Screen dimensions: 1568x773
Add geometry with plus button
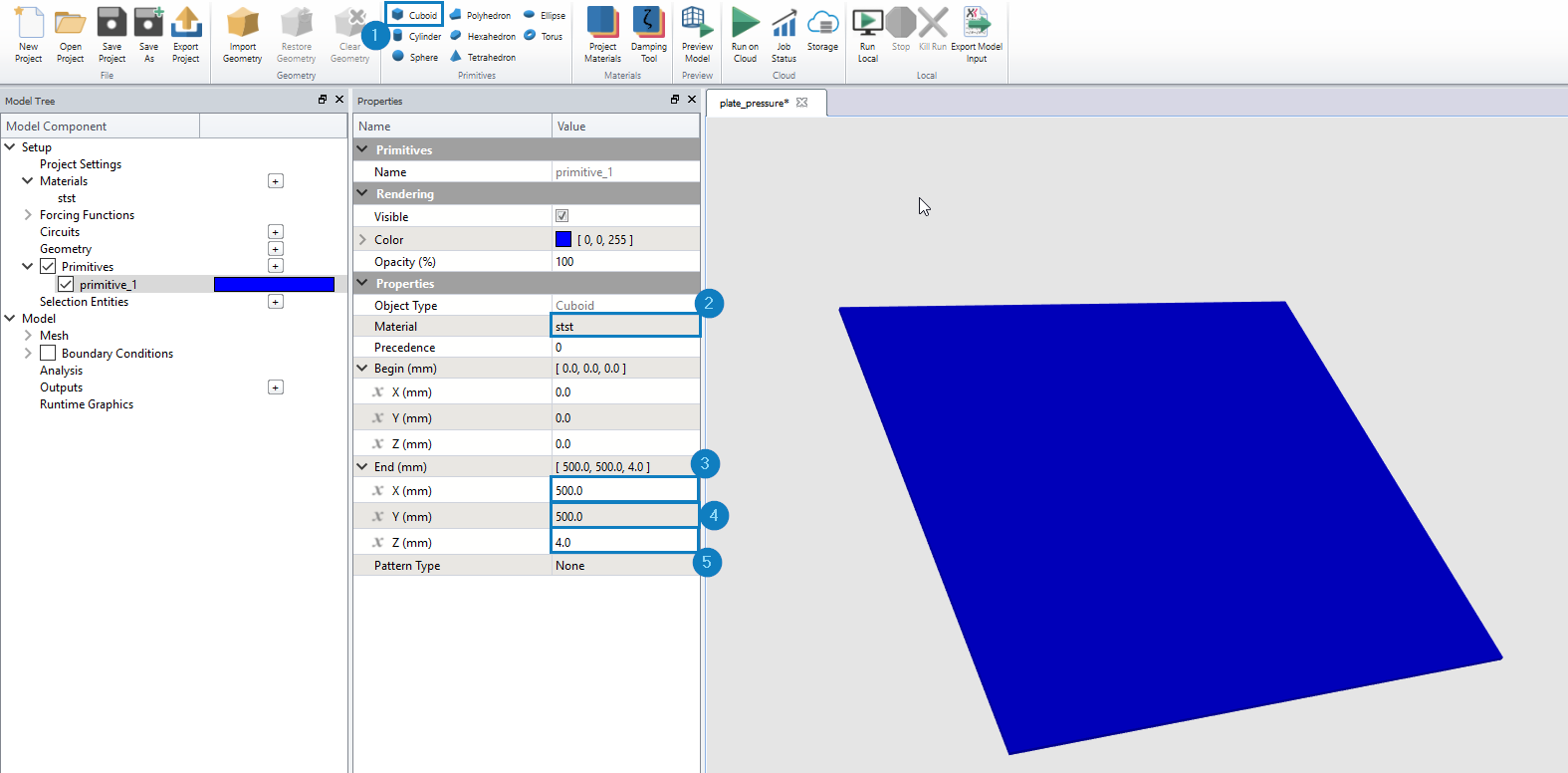(276, 248)
